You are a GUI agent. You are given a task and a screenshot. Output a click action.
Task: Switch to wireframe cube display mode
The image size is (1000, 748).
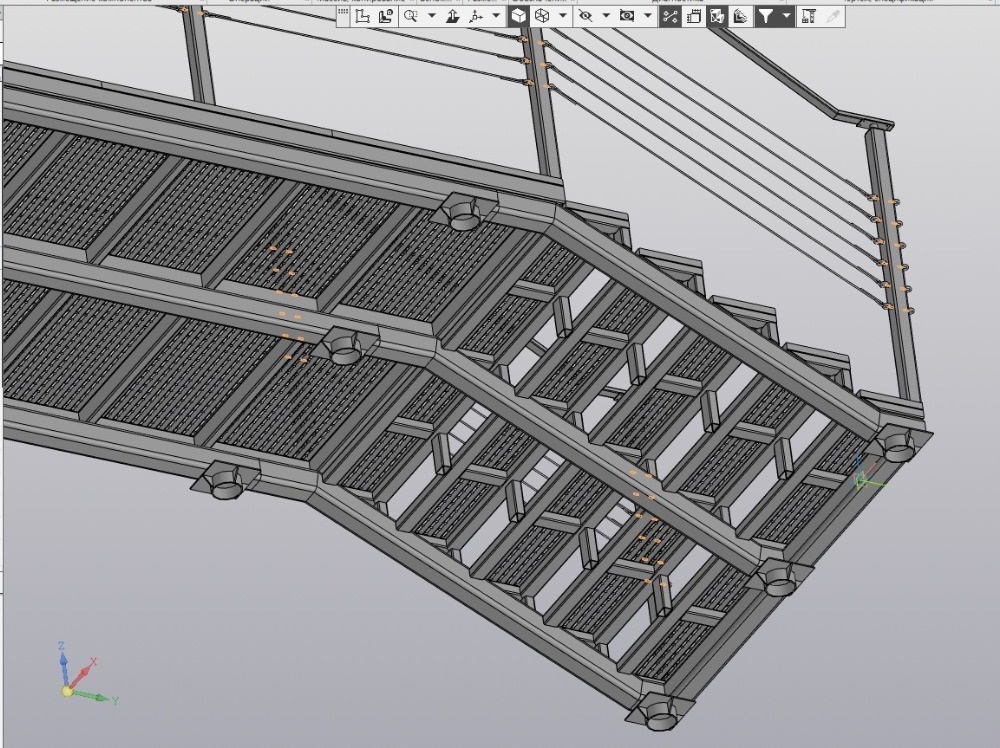[542, 17]
